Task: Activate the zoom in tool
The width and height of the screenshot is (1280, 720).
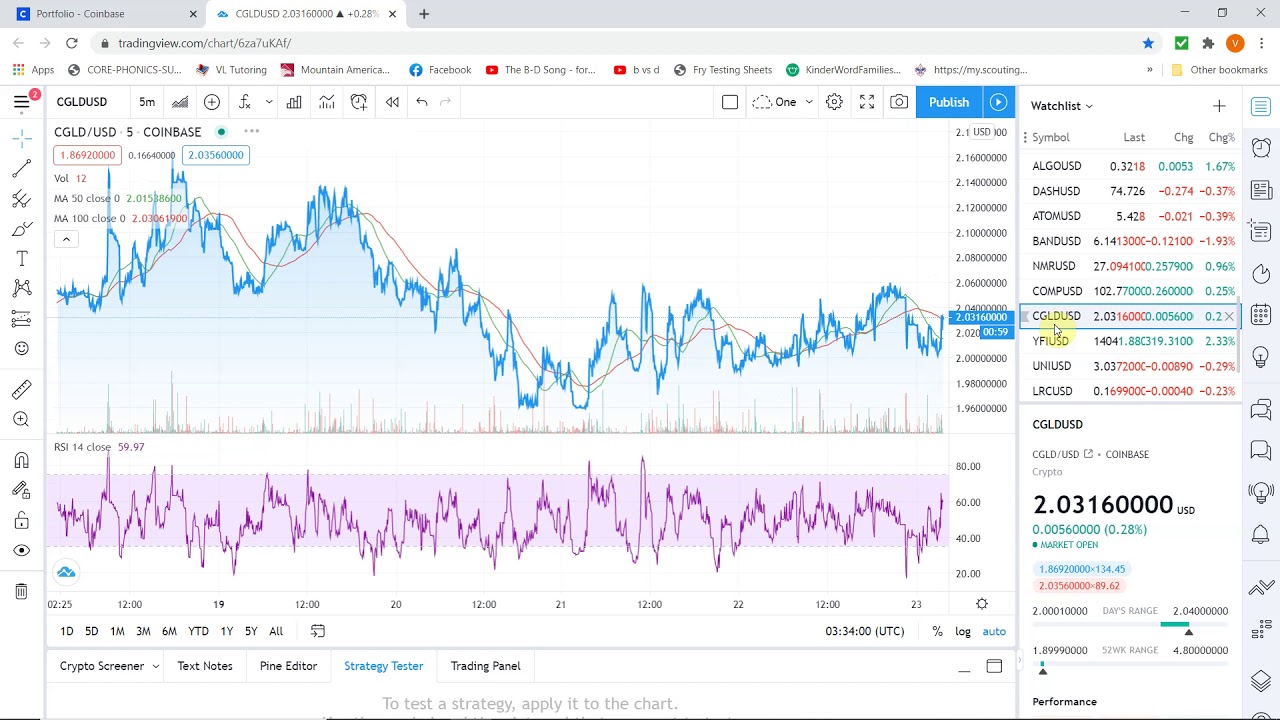Action: pos(21,420)
